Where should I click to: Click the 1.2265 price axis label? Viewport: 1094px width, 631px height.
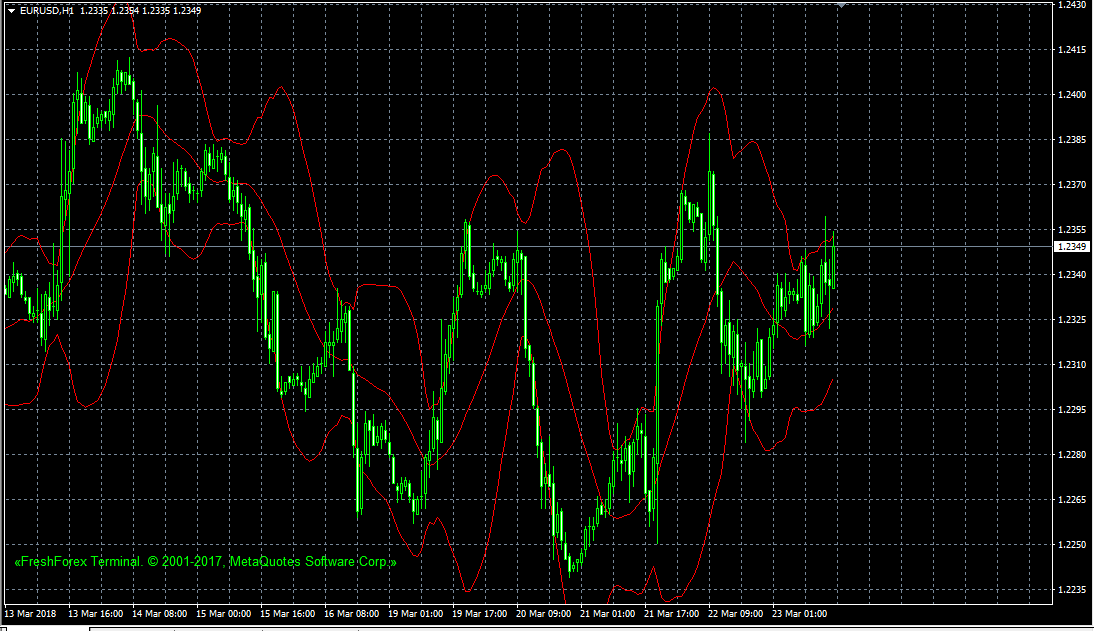(1071, 500)
